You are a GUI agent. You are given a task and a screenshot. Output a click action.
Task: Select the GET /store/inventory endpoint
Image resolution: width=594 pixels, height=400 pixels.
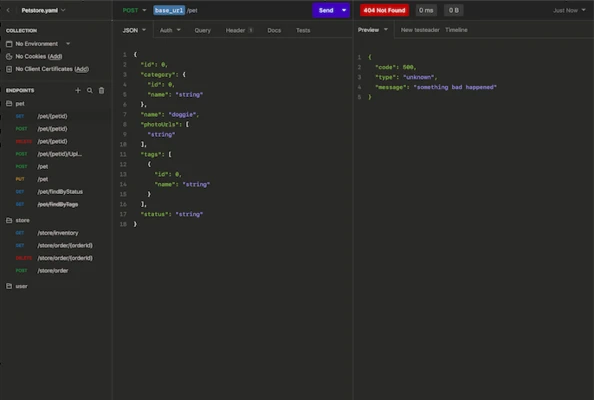(56, 233)
